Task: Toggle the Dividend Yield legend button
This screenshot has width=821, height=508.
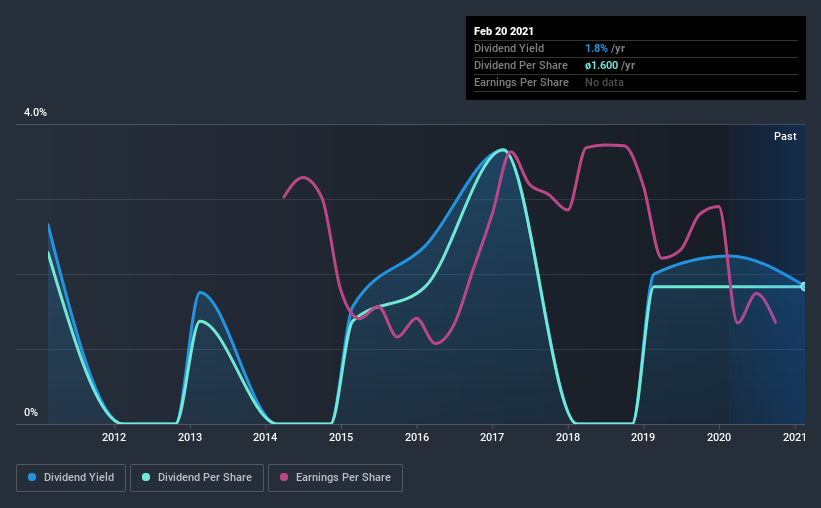Action: (x=71, y=478)
